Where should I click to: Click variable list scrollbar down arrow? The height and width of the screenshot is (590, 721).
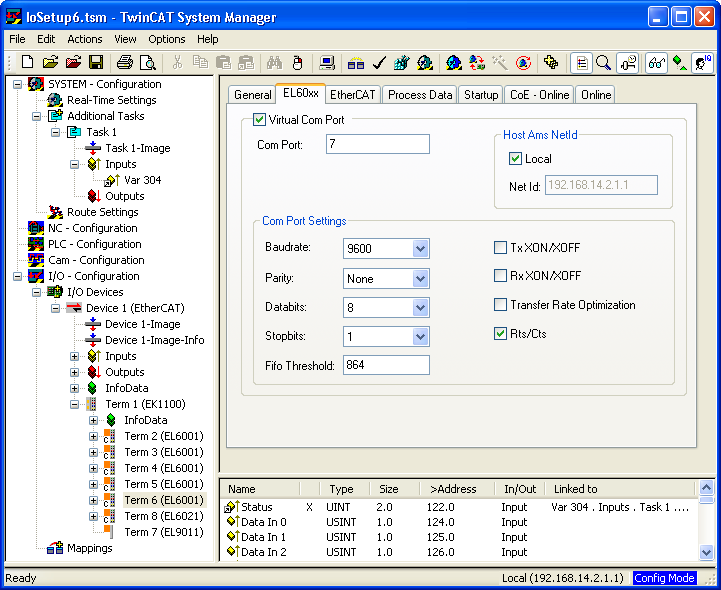click(x=706, y=551)
